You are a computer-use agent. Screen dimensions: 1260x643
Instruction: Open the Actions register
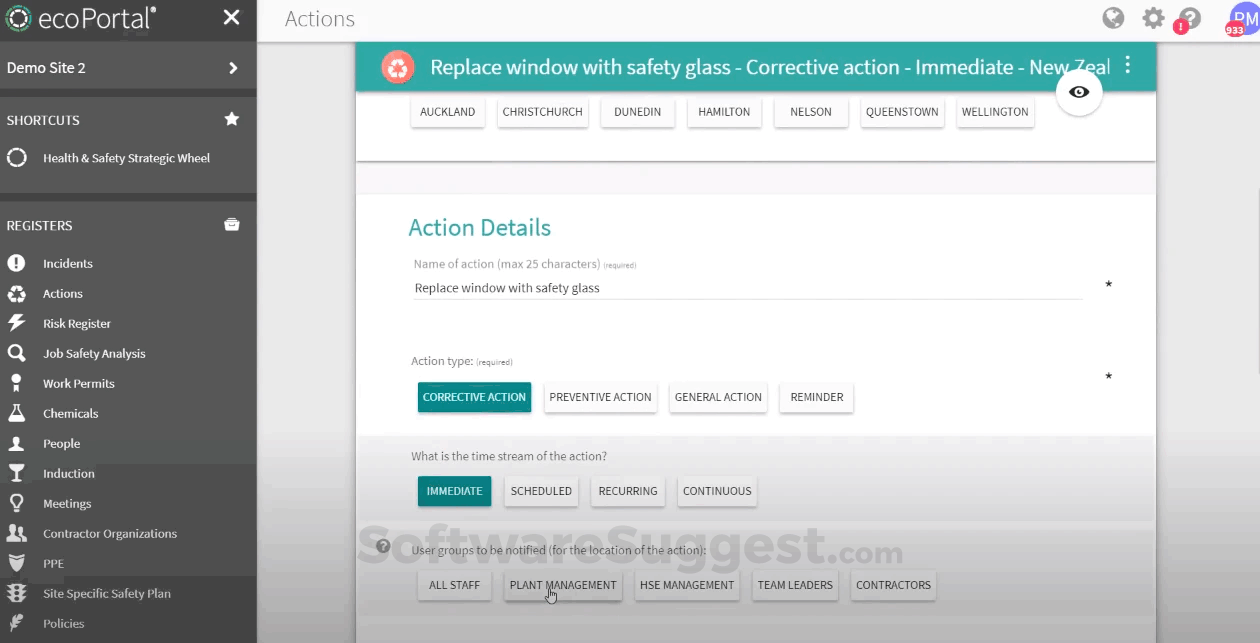(62, 293)
